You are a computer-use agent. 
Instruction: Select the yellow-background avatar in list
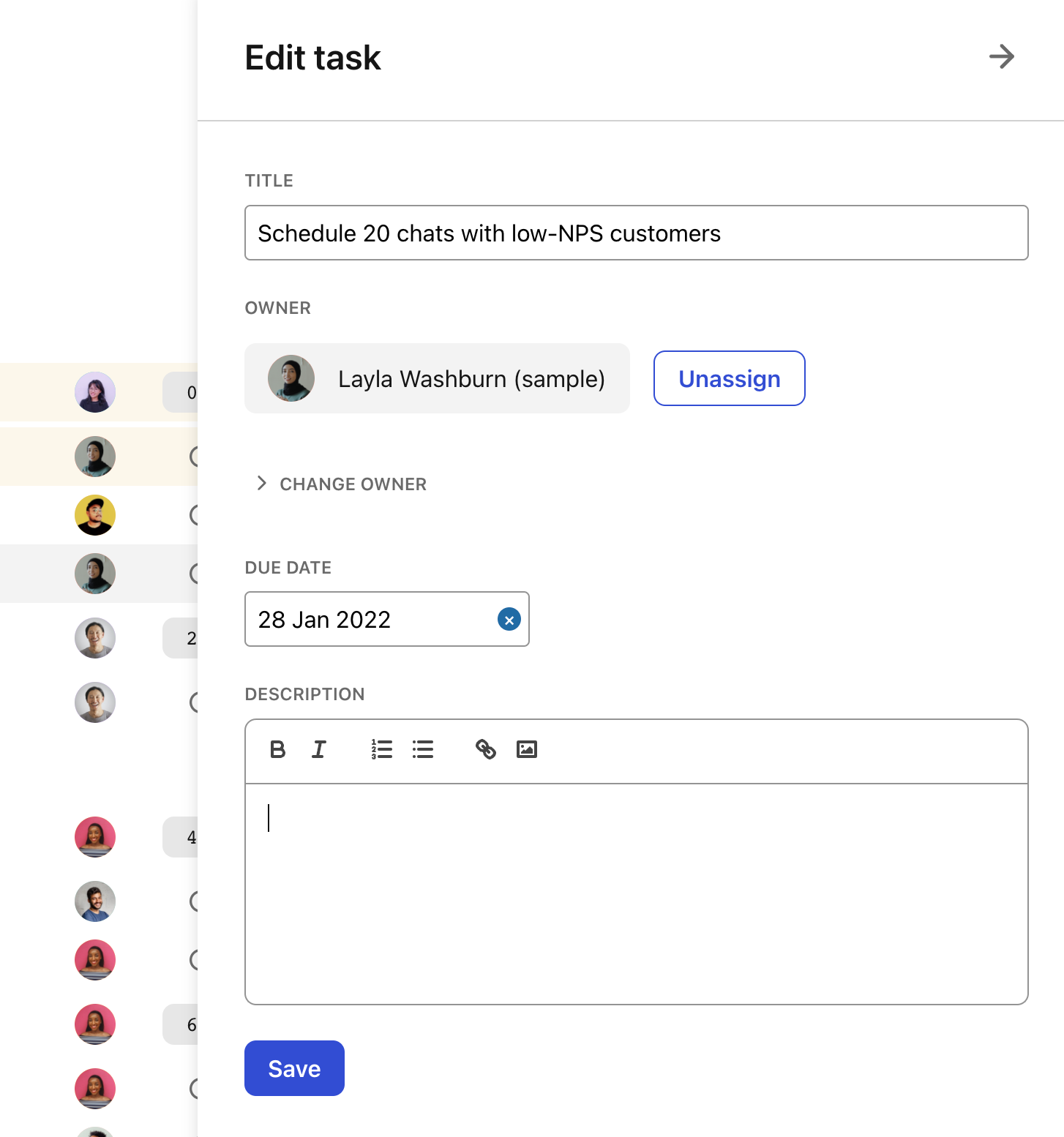pos(95,515)
